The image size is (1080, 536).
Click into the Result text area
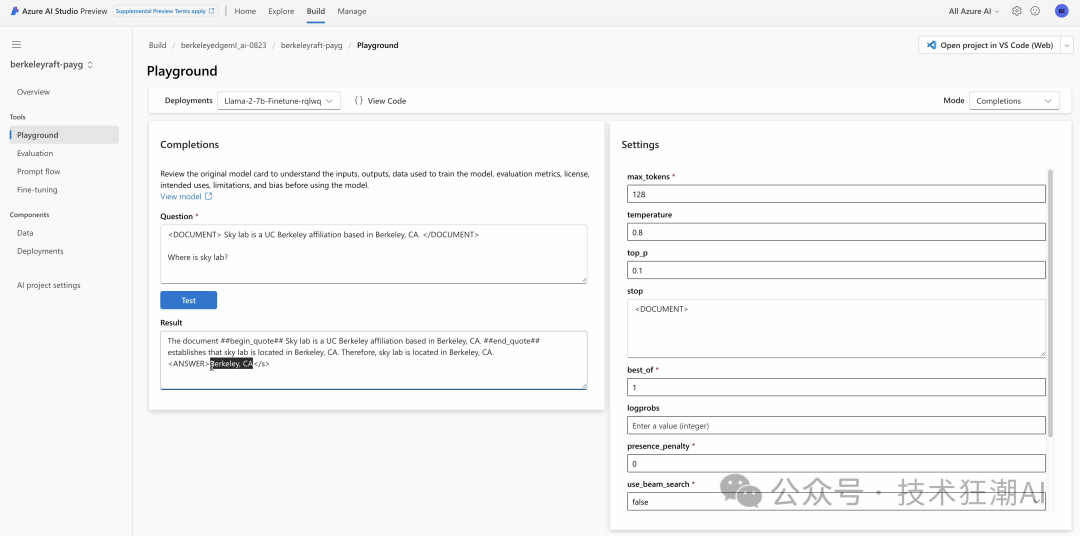374,360
